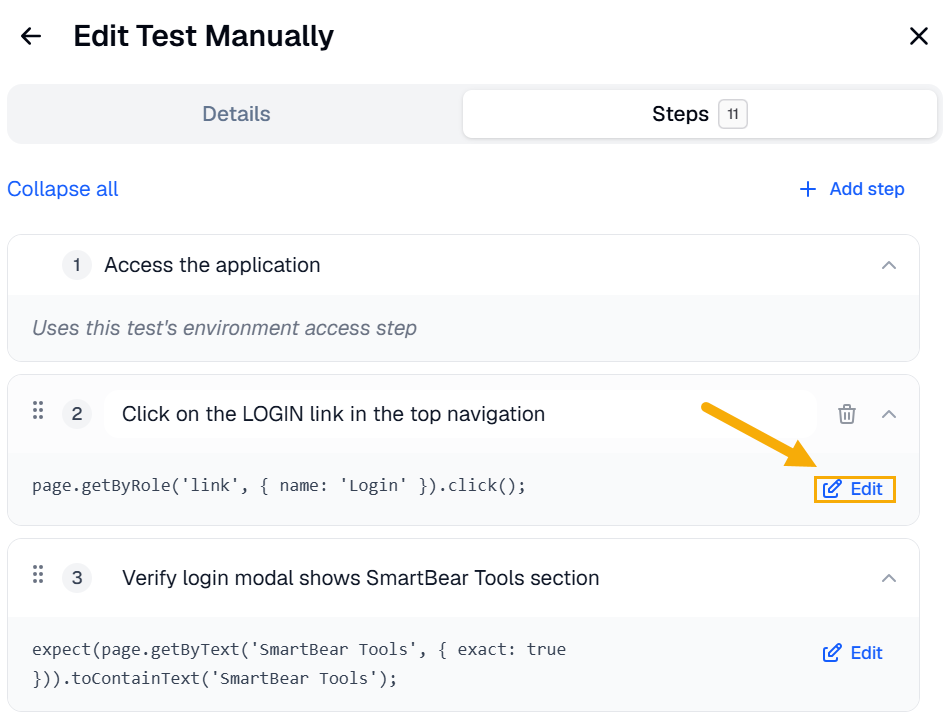Click the step 3 expect code snippet
Image resolution: width=951 pixels, height=721 pixels.
pyautogui.click(x=299, y=664)
